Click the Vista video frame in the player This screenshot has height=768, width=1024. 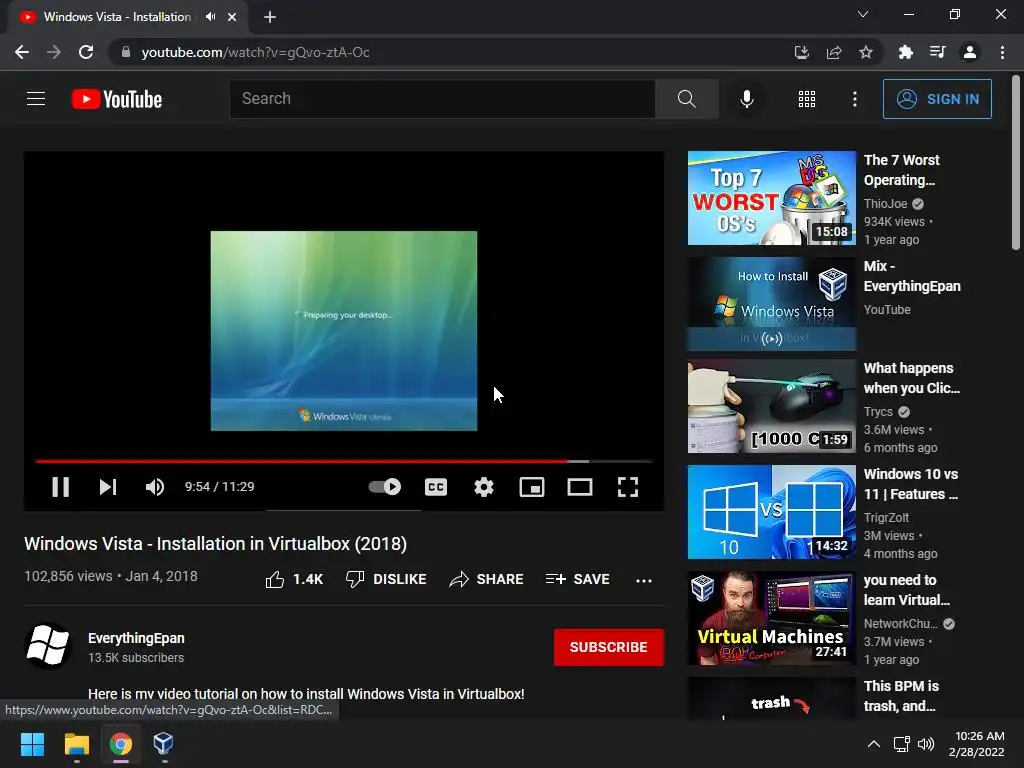click(344, 330)
